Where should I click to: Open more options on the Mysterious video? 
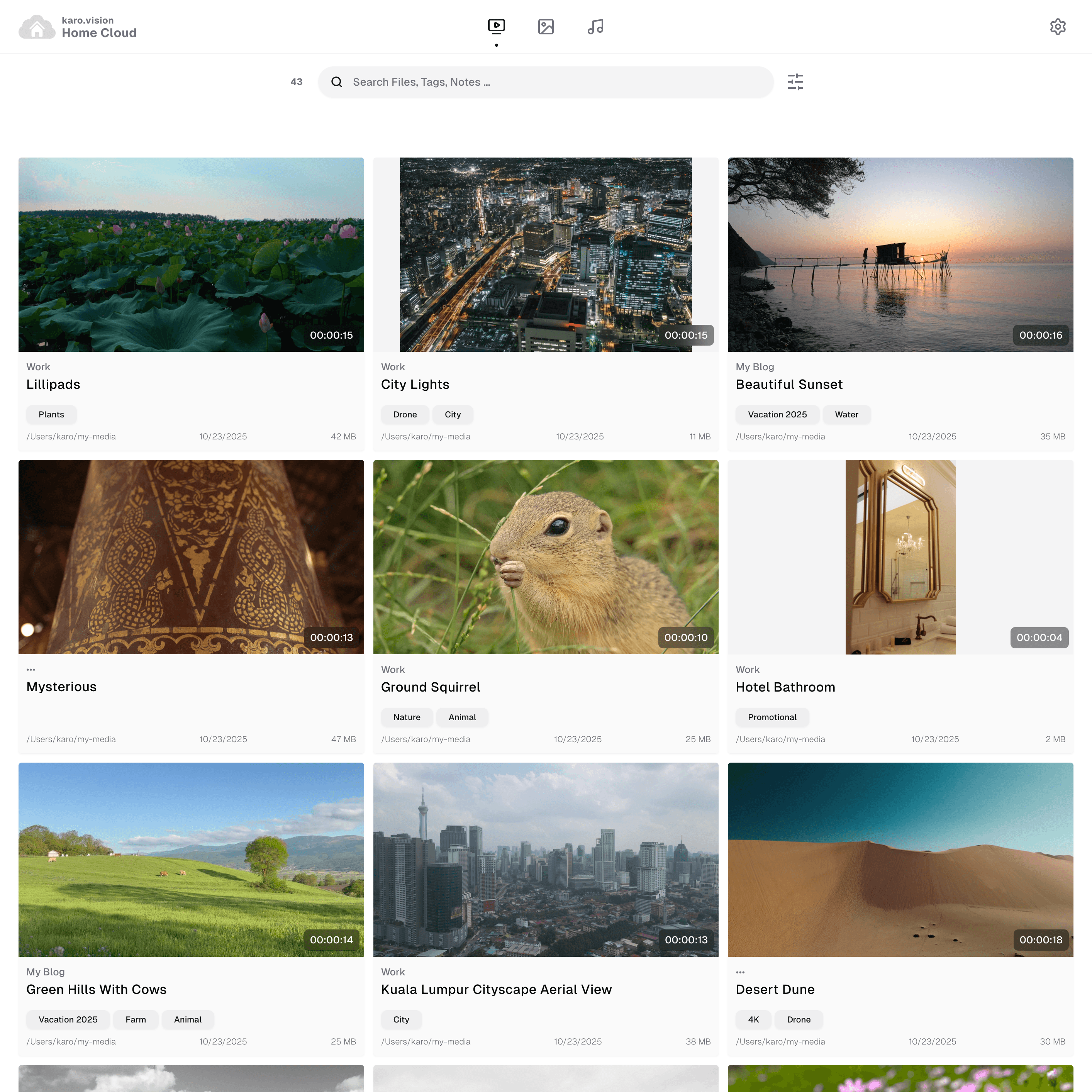click(x=31, y=669)
